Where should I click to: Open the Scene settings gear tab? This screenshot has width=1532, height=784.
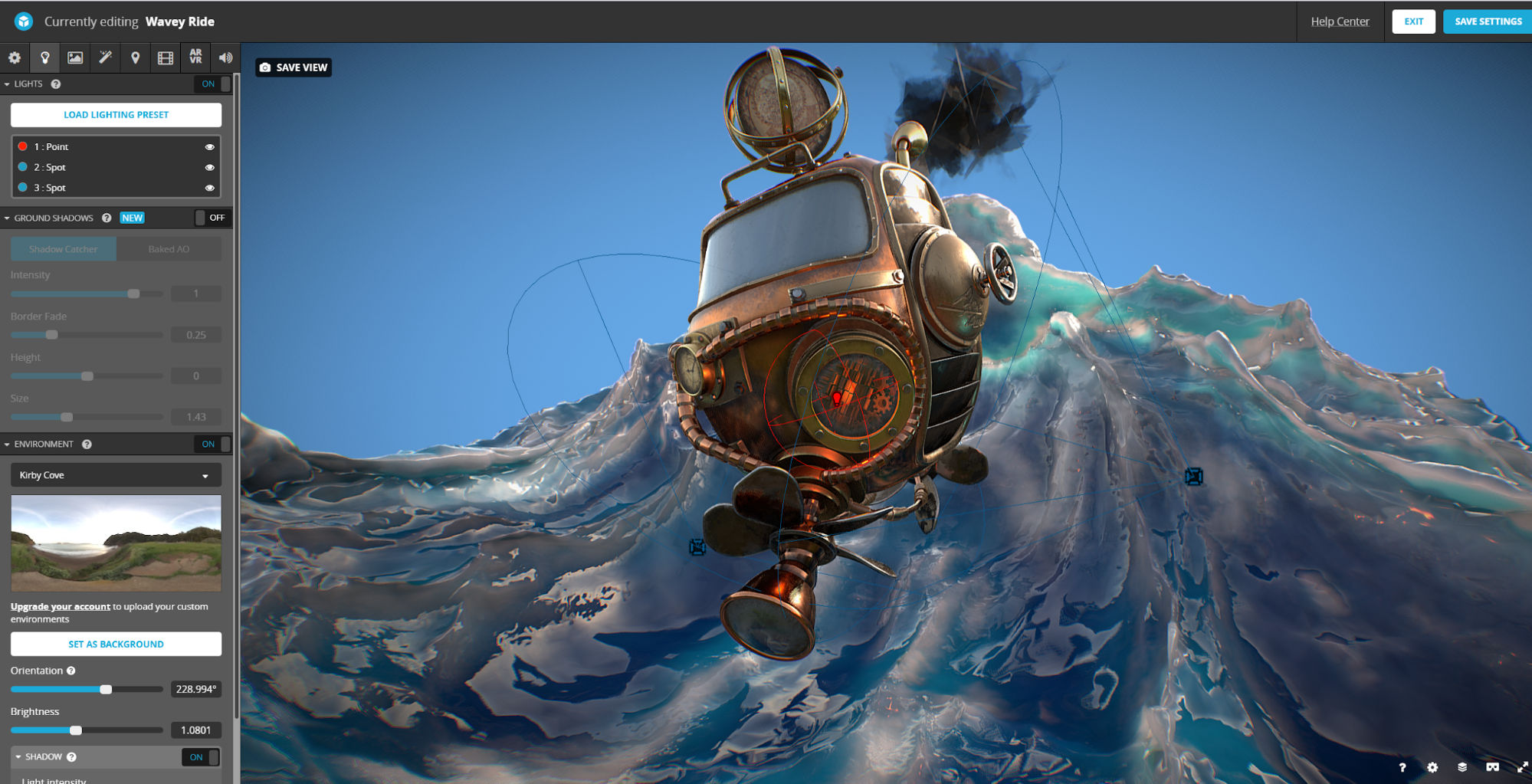pos(15,57)
